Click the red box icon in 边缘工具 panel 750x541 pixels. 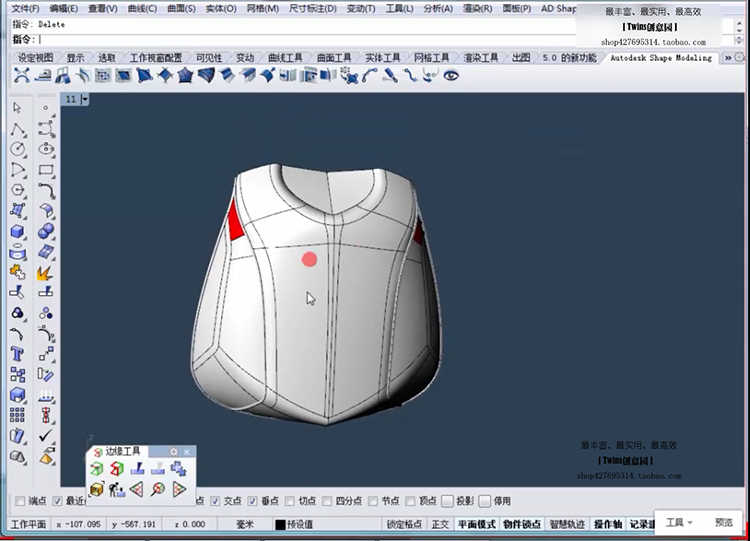point(116,468)
